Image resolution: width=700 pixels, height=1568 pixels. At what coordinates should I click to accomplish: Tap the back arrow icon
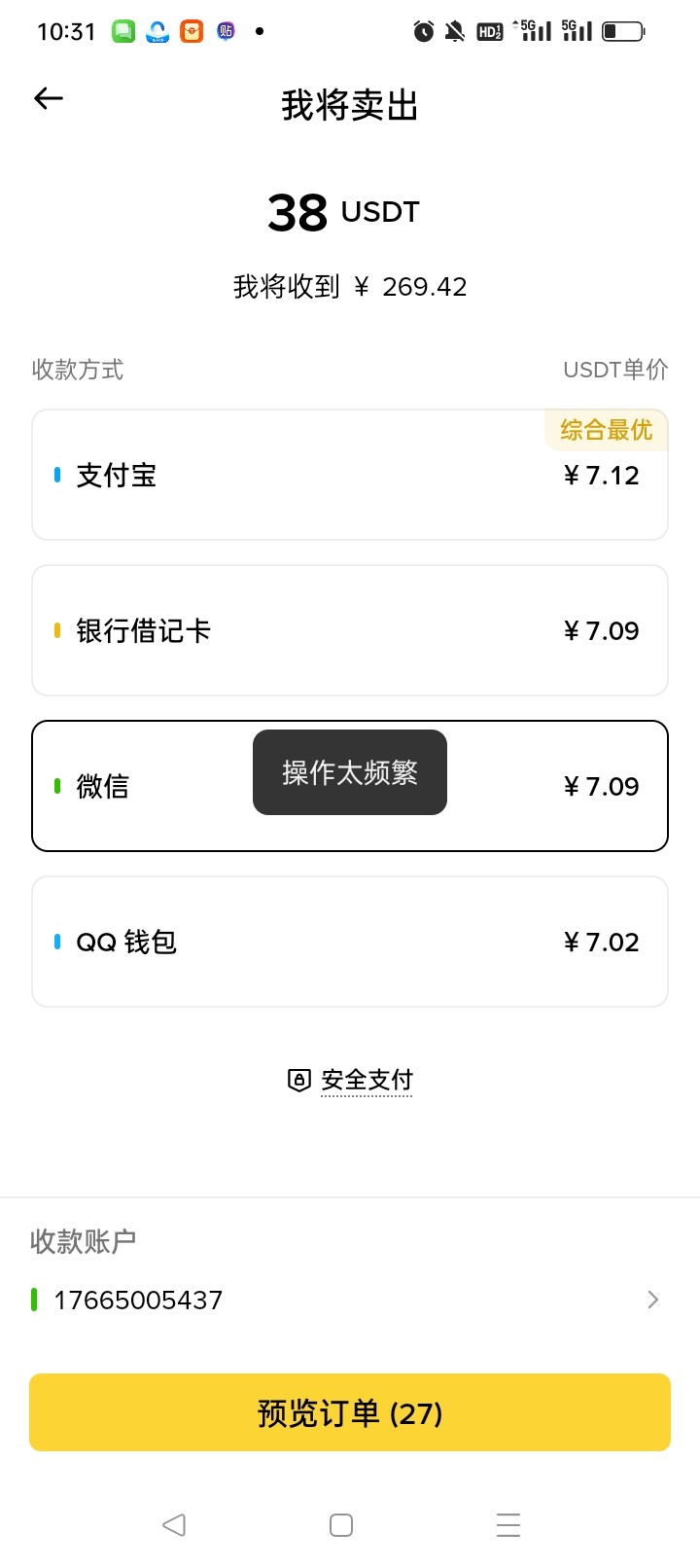pos(49,98)
